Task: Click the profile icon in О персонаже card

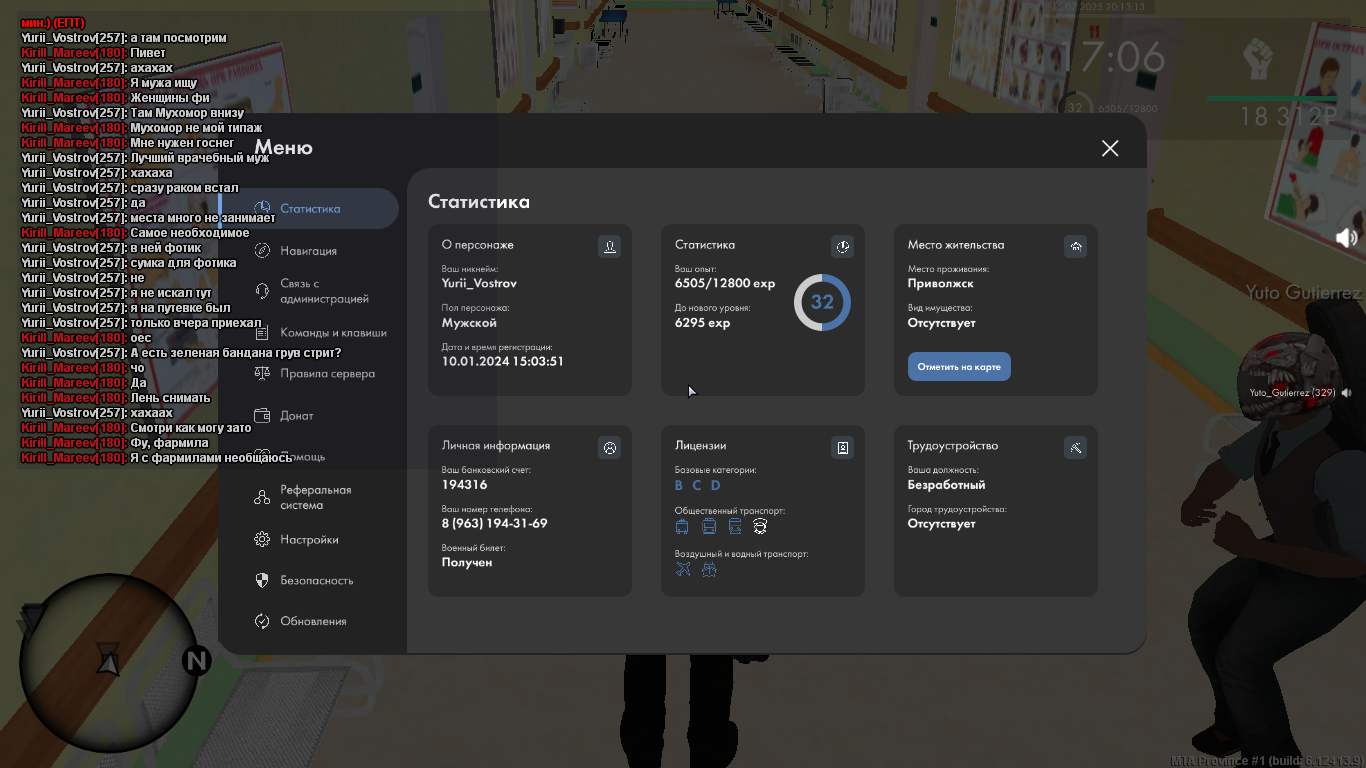Action: (x=609, y=246)
